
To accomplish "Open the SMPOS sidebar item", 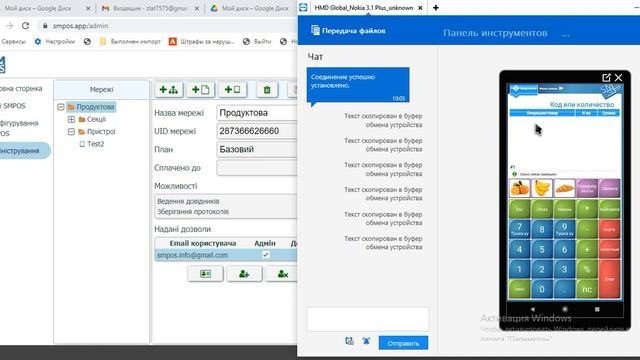I will coord(13,106).
